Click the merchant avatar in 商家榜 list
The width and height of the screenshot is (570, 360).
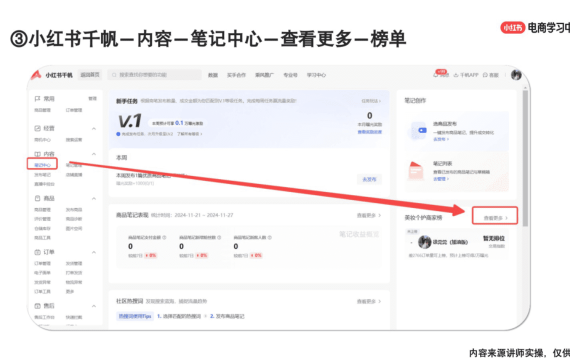(424, 241)
